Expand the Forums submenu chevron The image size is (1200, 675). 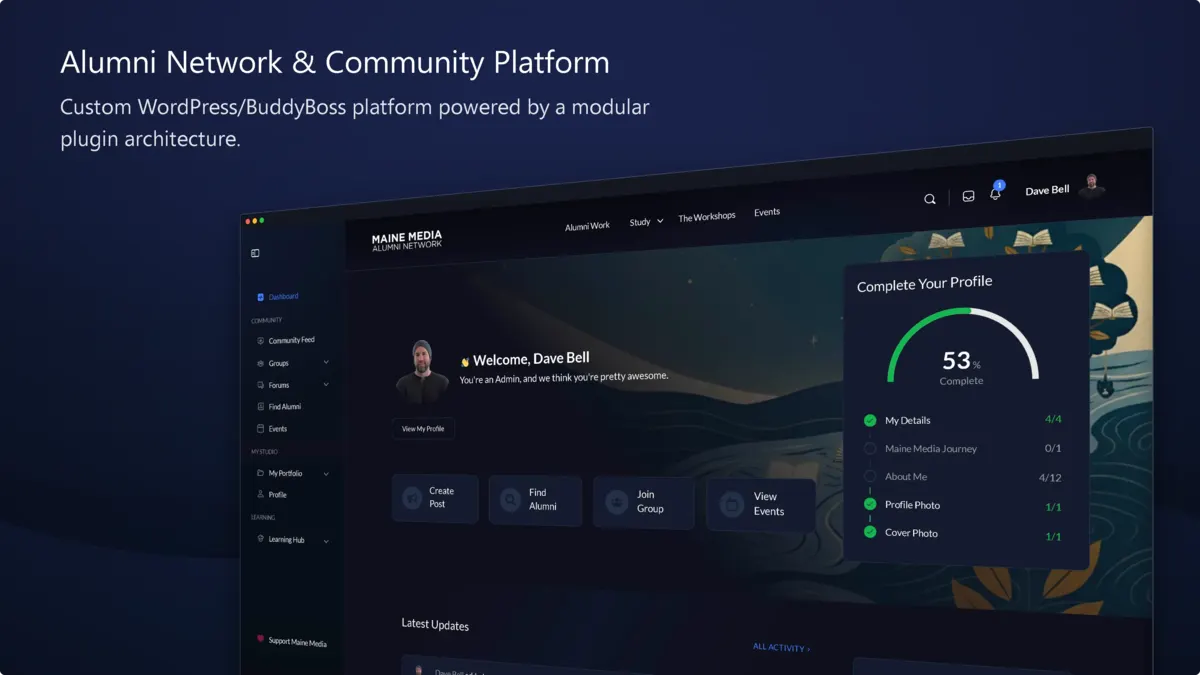pyautogui.click(x=326, y=384)
